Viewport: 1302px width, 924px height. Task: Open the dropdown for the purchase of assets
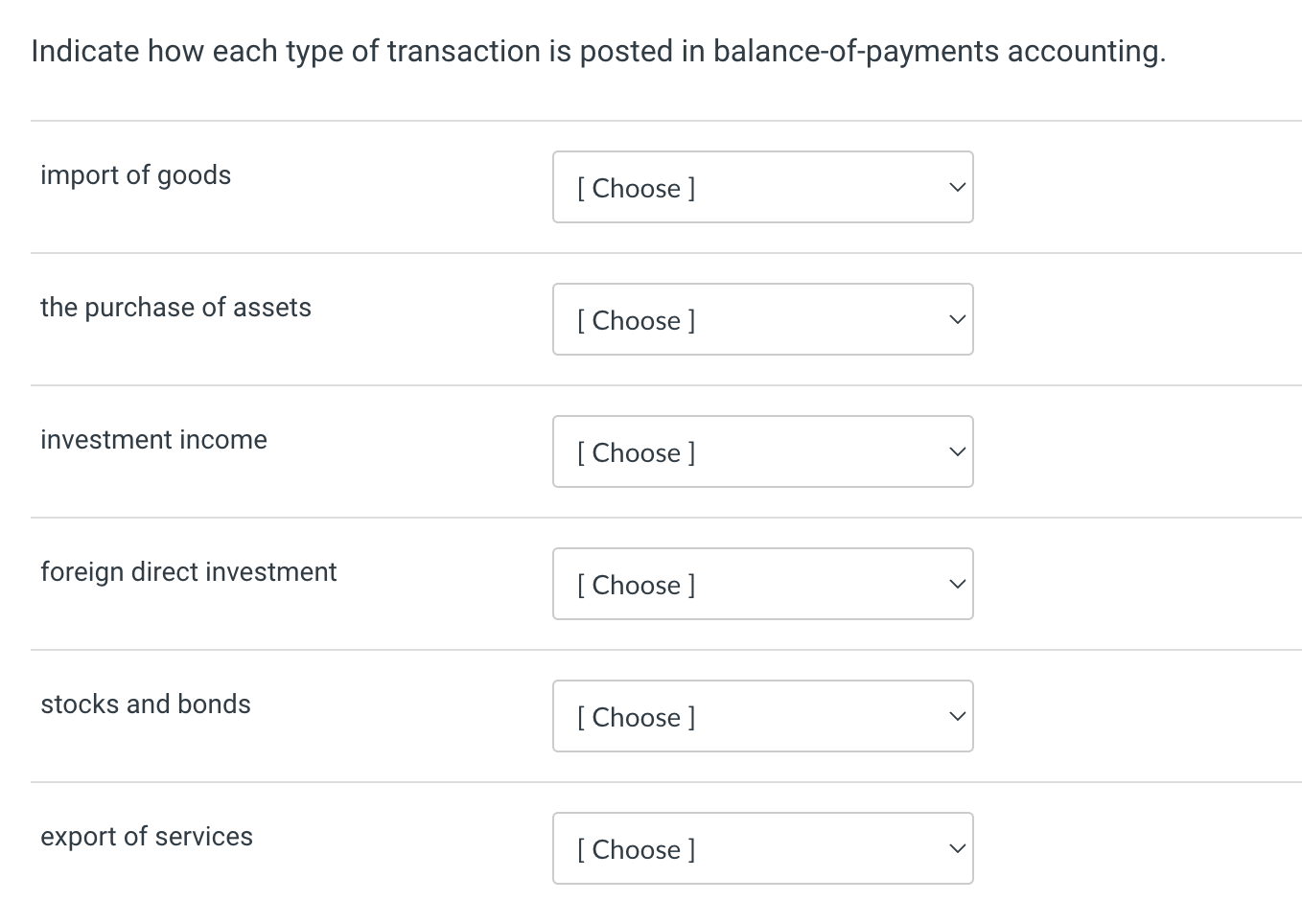click(x=762, y=319)
